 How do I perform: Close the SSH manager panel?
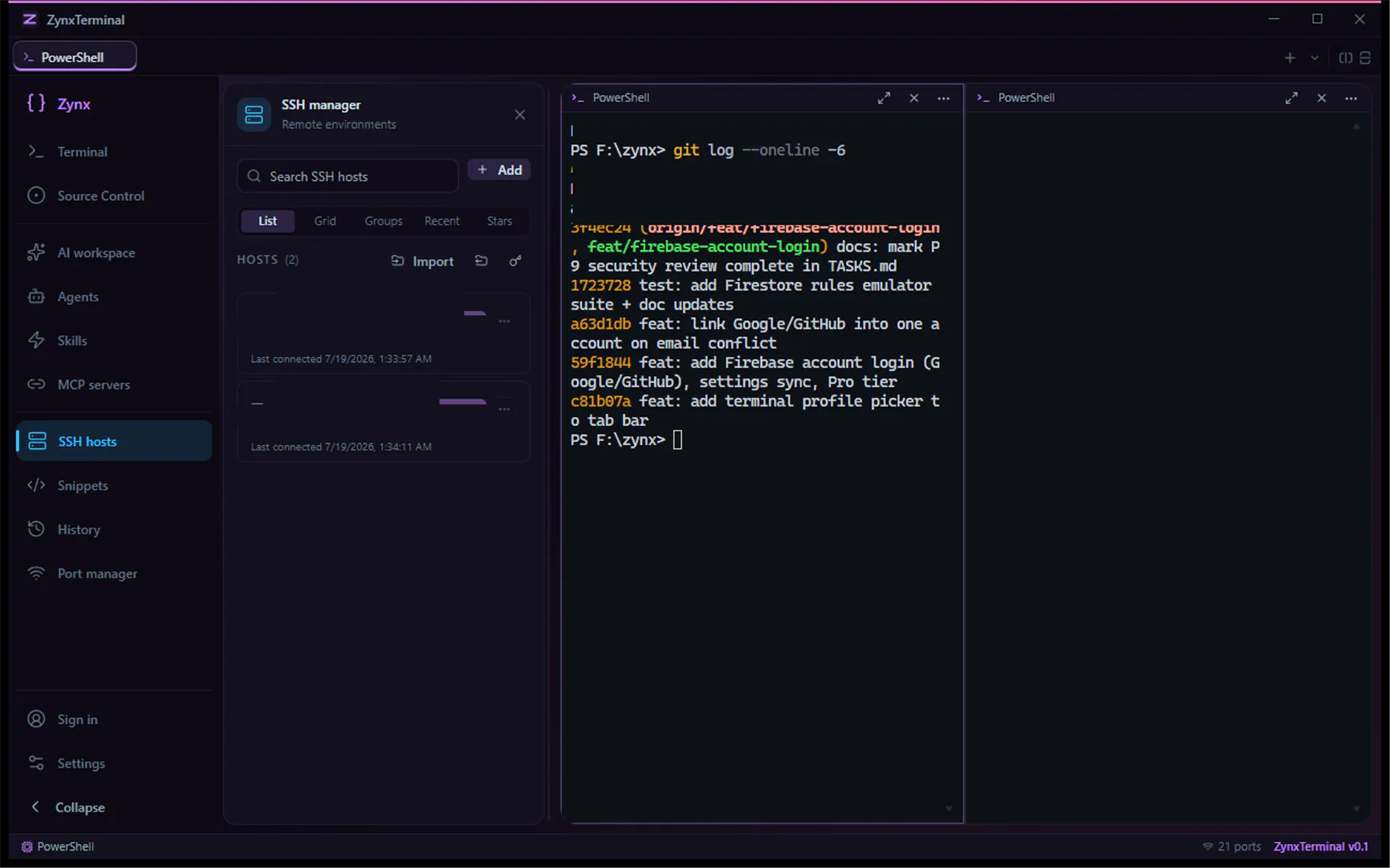pos(520,114)
